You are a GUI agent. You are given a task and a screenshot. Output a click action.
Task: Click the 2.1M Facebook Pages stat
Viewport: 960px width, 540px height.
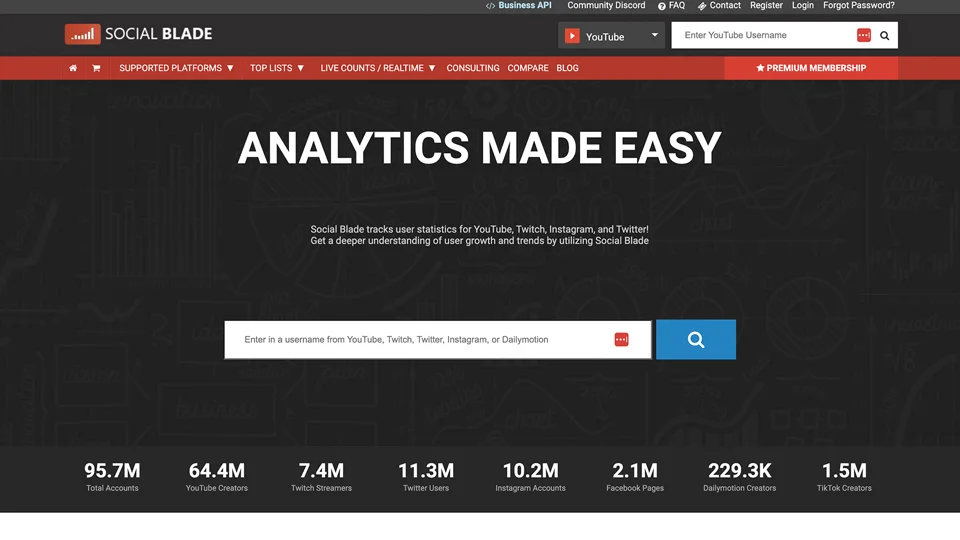click(x=635, y=477)
